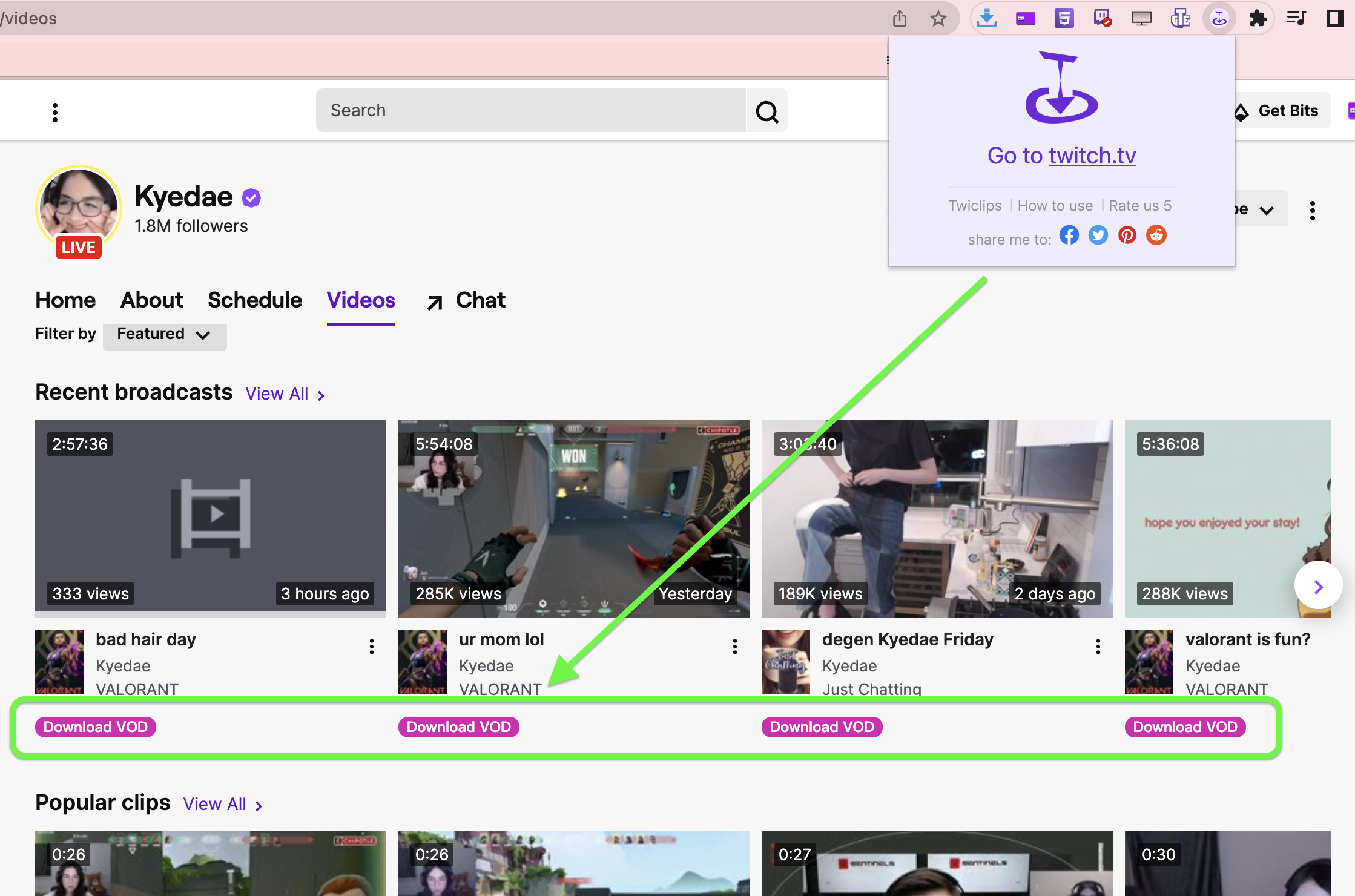Click the Twiclips link in popup
Screen dimensions: 1355x896
[x=975, y=206]
